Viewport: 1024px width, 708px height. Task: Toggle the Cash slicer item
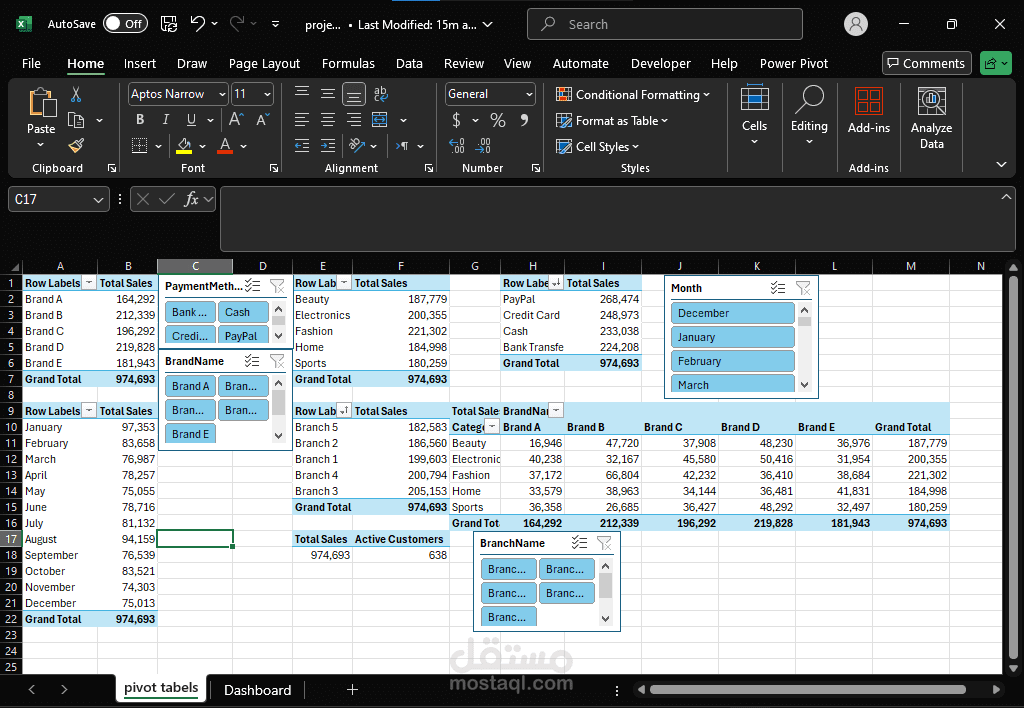coord(243,312)
